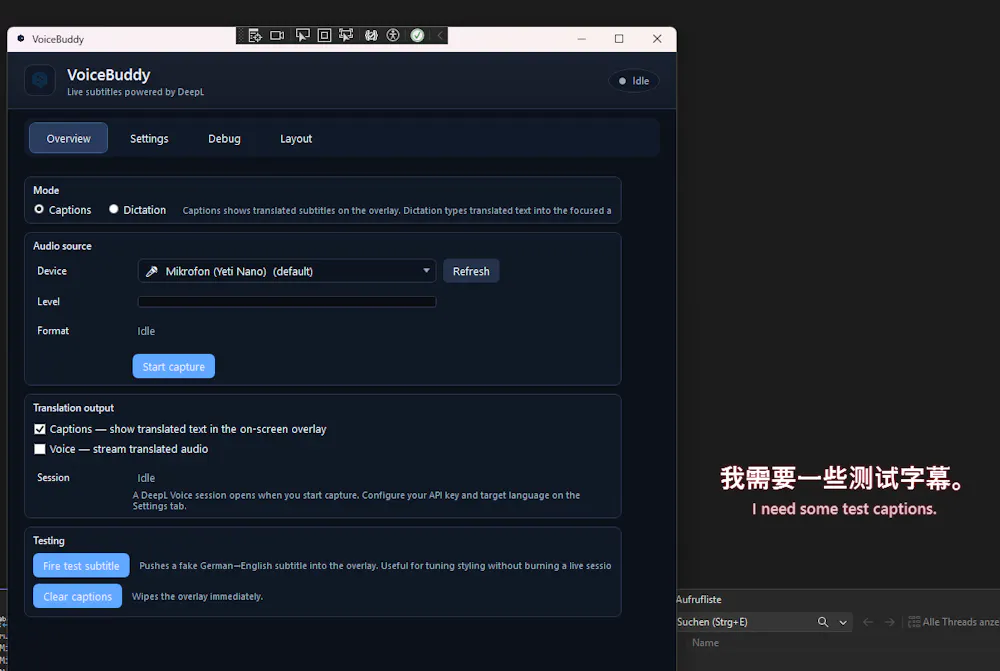The image size is (1000, 671).
Task: Expand the search options dropdown arrow
Action: click(843, 623)
